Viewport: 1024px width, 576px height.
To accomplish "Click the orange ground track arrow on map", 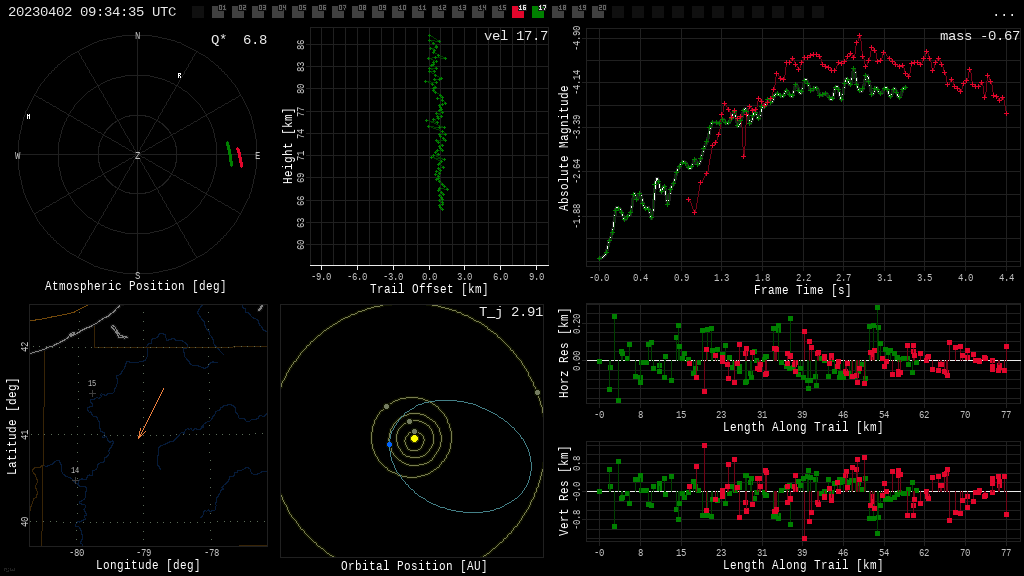I will coord(151,413).
